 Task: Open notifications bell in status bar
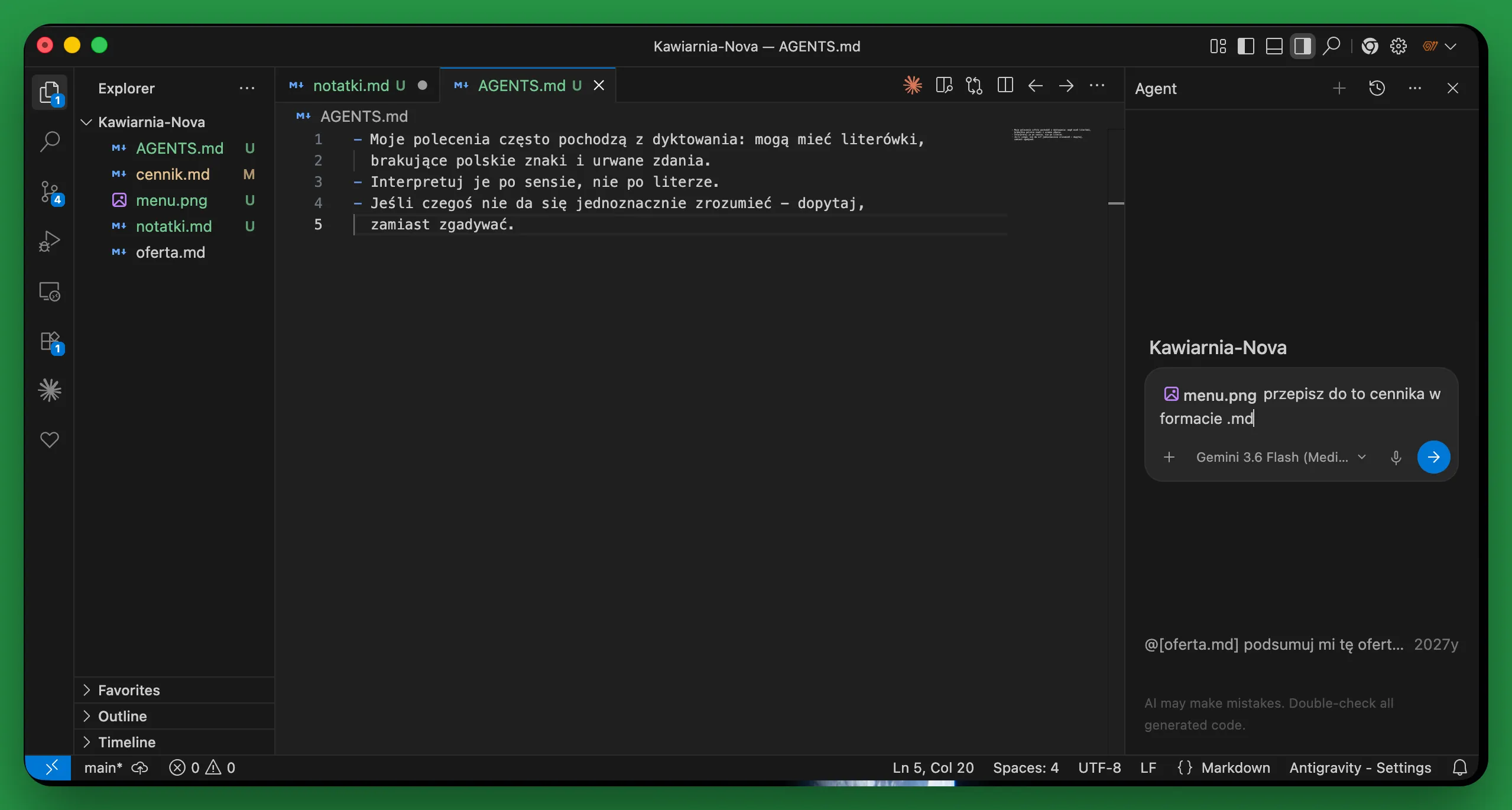click(1460, 767)
